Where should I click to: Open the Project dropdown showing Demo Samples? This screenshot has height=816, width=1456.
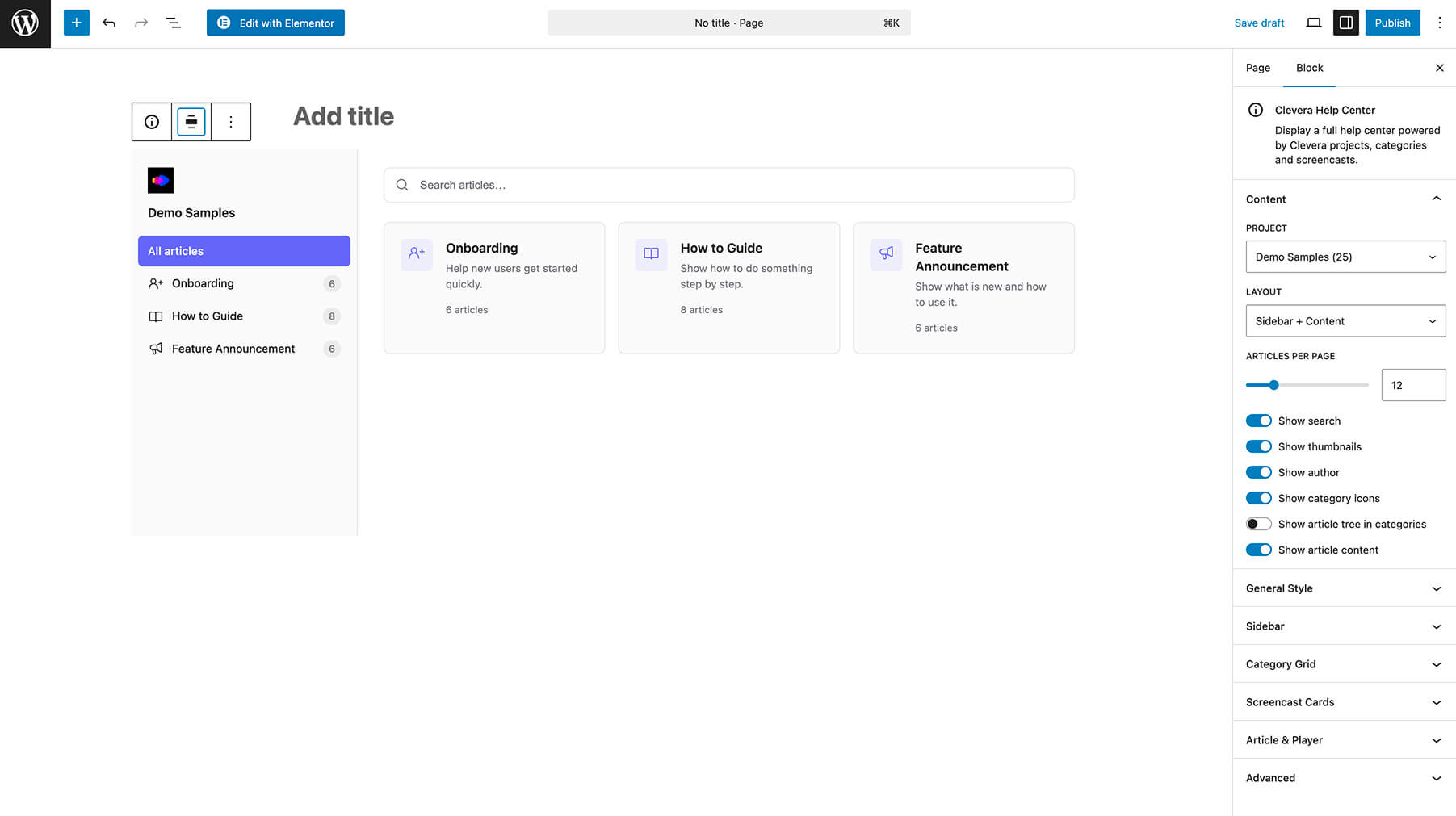click(x=1345, y=257)
